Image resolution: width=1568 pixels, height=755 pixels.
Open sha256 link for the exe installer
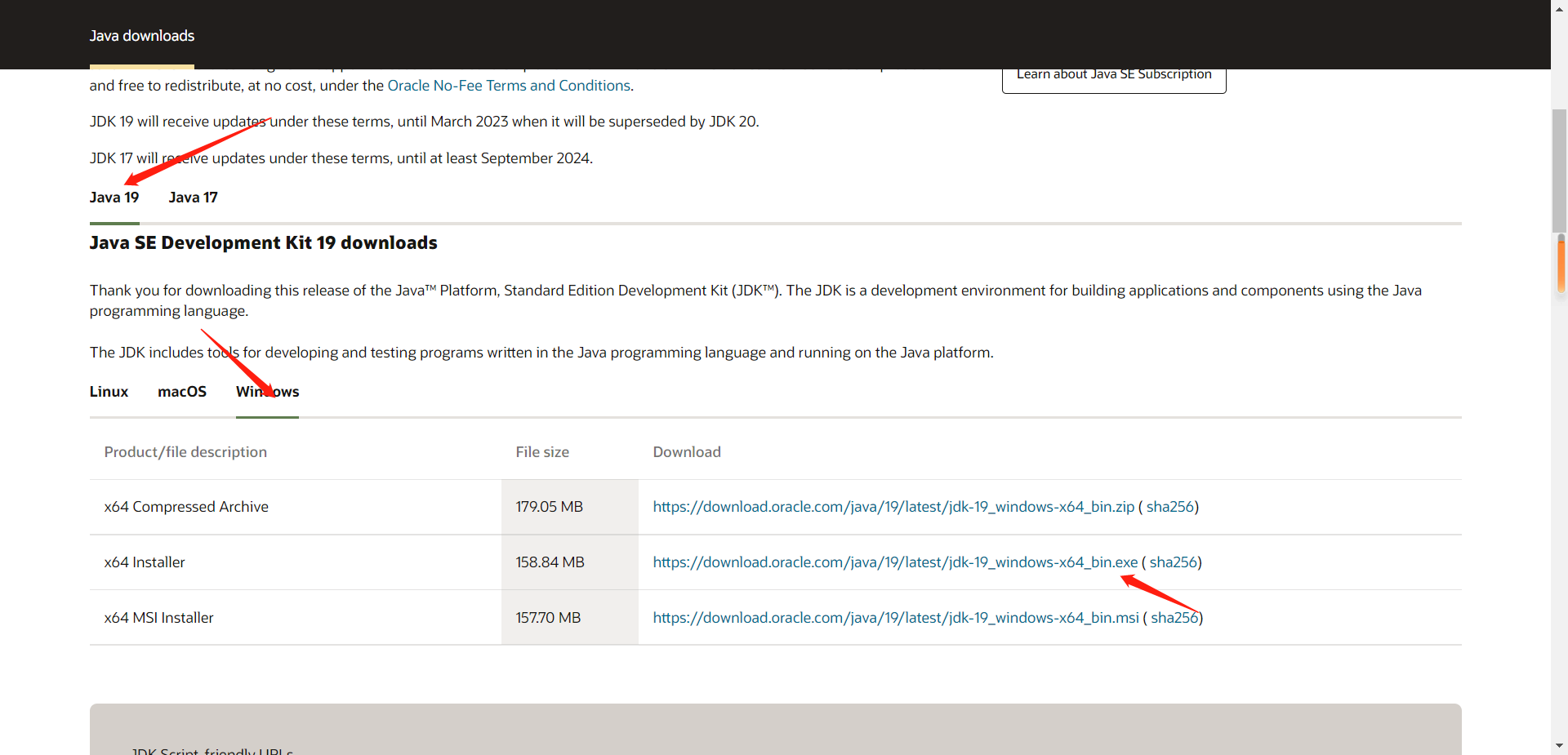click(x=1174, y=562)
